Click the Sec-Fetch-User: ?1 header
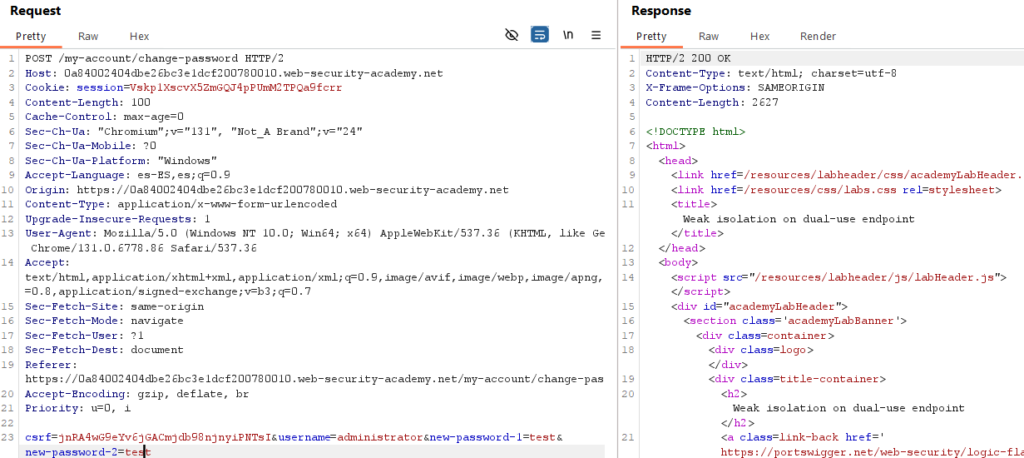1024x458 pixels. [84, 336]
